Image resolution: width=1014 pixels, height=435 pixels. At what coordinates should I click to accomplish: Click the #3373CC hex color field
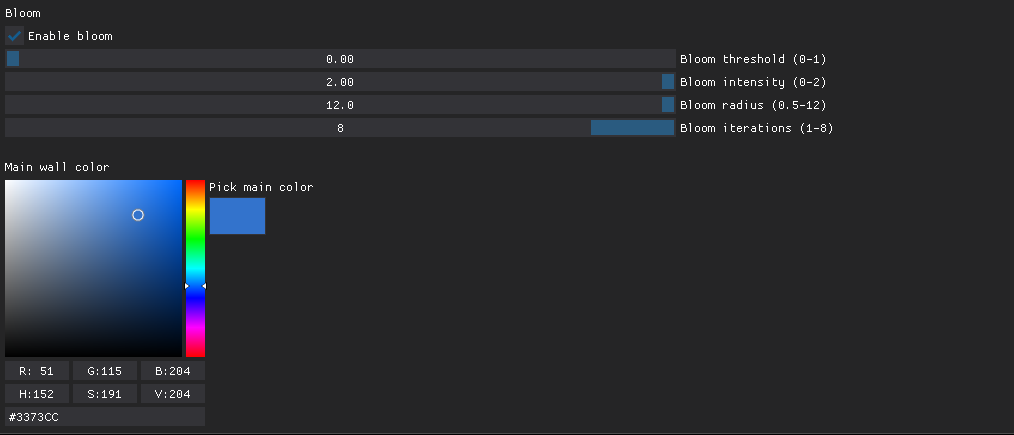pyautogui.click(x=105, y=417)
